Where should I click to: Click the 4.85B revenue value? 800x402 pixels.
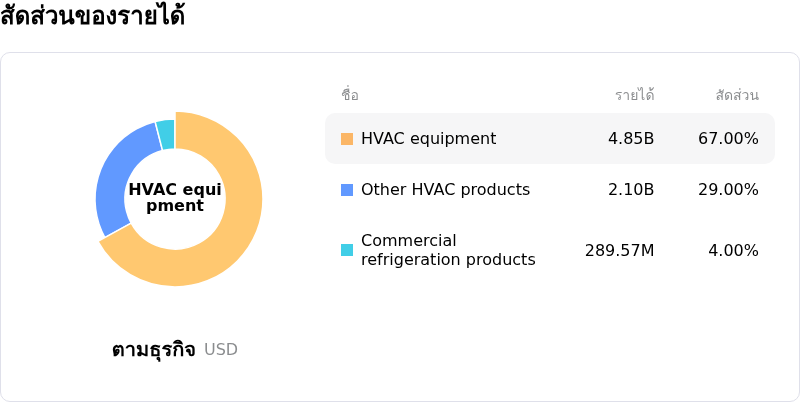[x=631, y=139]
